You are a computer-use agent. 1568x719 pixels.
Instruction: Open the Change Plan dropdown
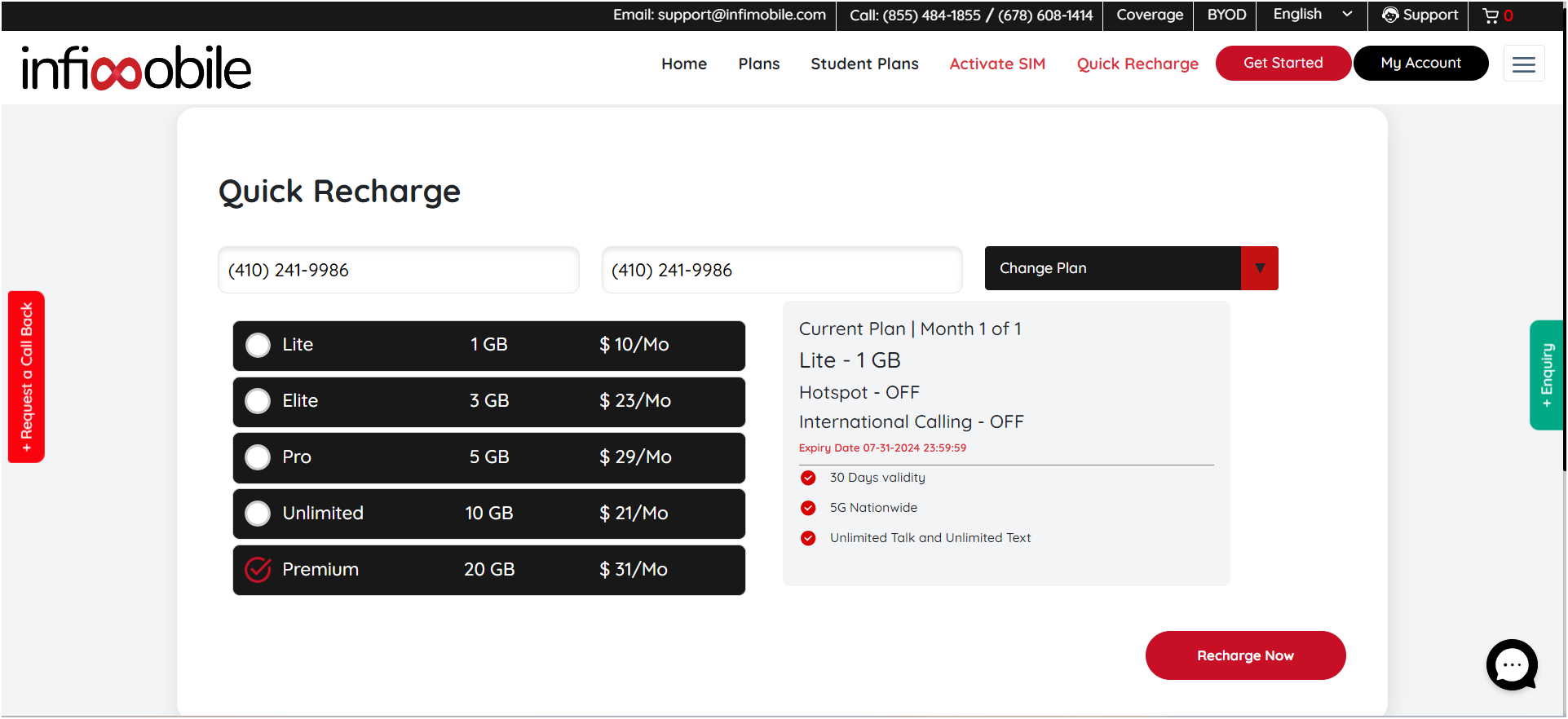pos(1131,268)
